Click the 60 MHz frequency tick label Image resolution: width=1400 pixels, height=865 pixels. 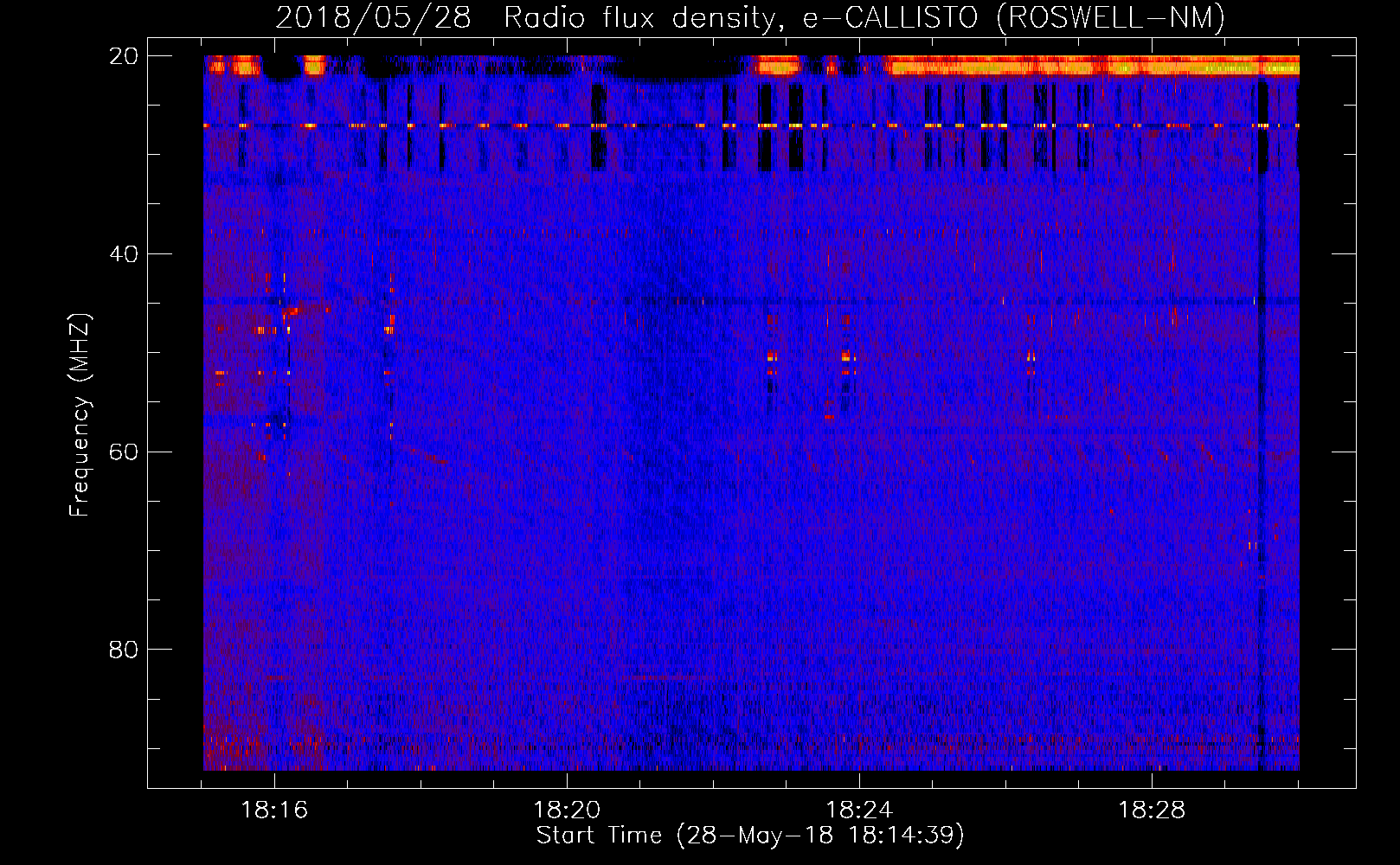(123, 452)
